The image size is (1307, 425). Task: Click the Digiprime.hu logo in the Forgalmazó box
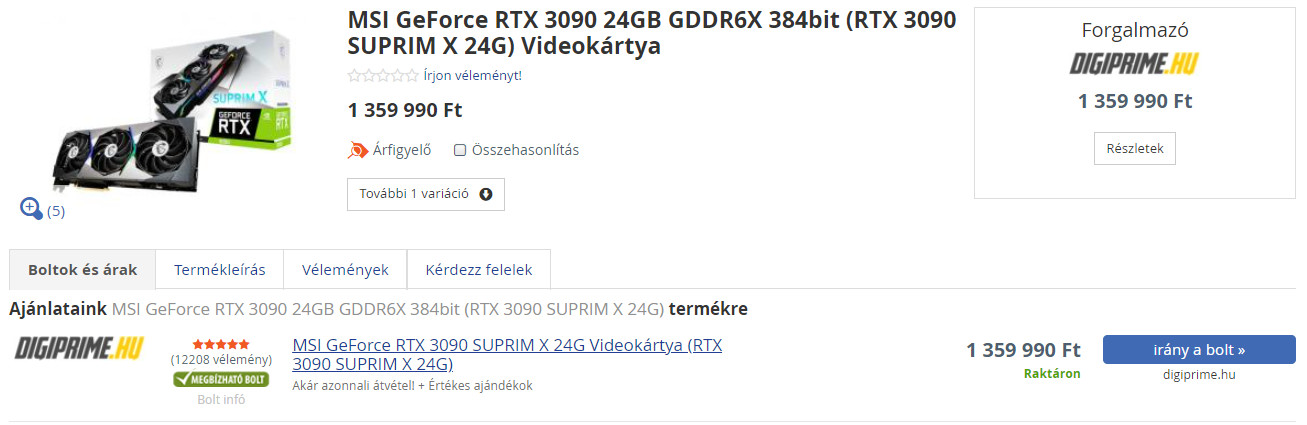coord(1134,64)
